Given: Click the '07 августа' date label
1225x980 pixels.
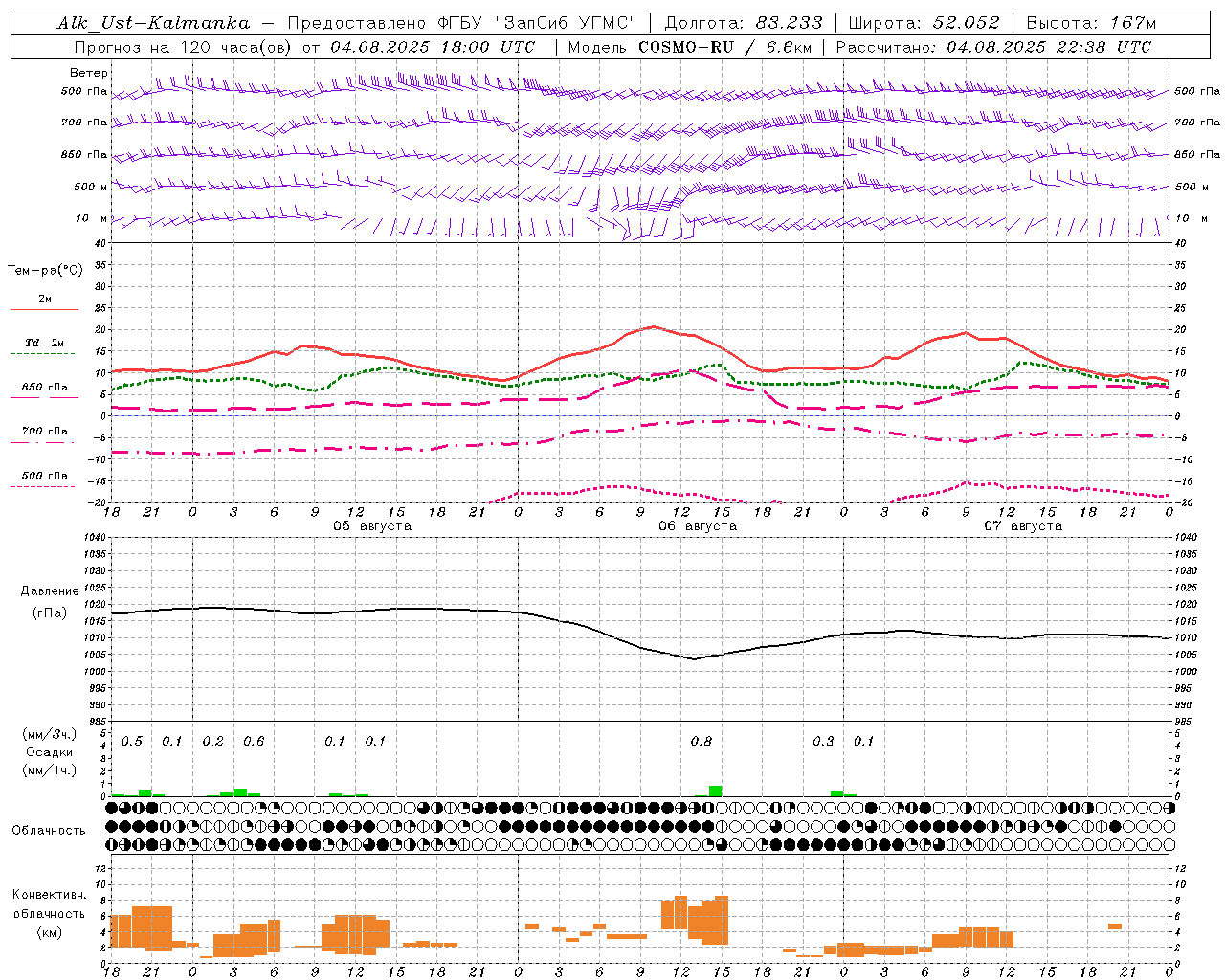Looking at the screenshot, I should point(1023,526).
